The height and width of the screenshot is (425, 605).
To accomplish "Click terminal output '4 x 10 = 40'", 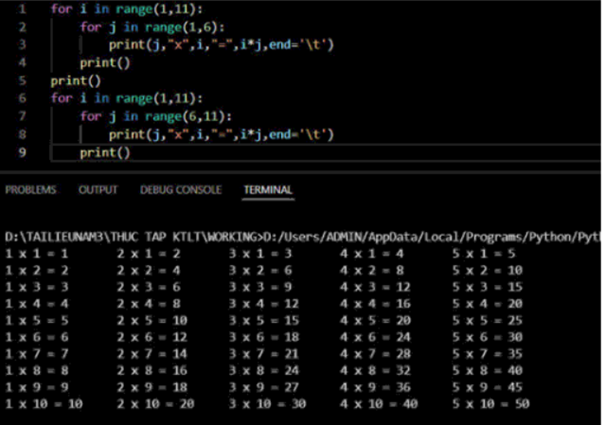I will tap(379, 404).
